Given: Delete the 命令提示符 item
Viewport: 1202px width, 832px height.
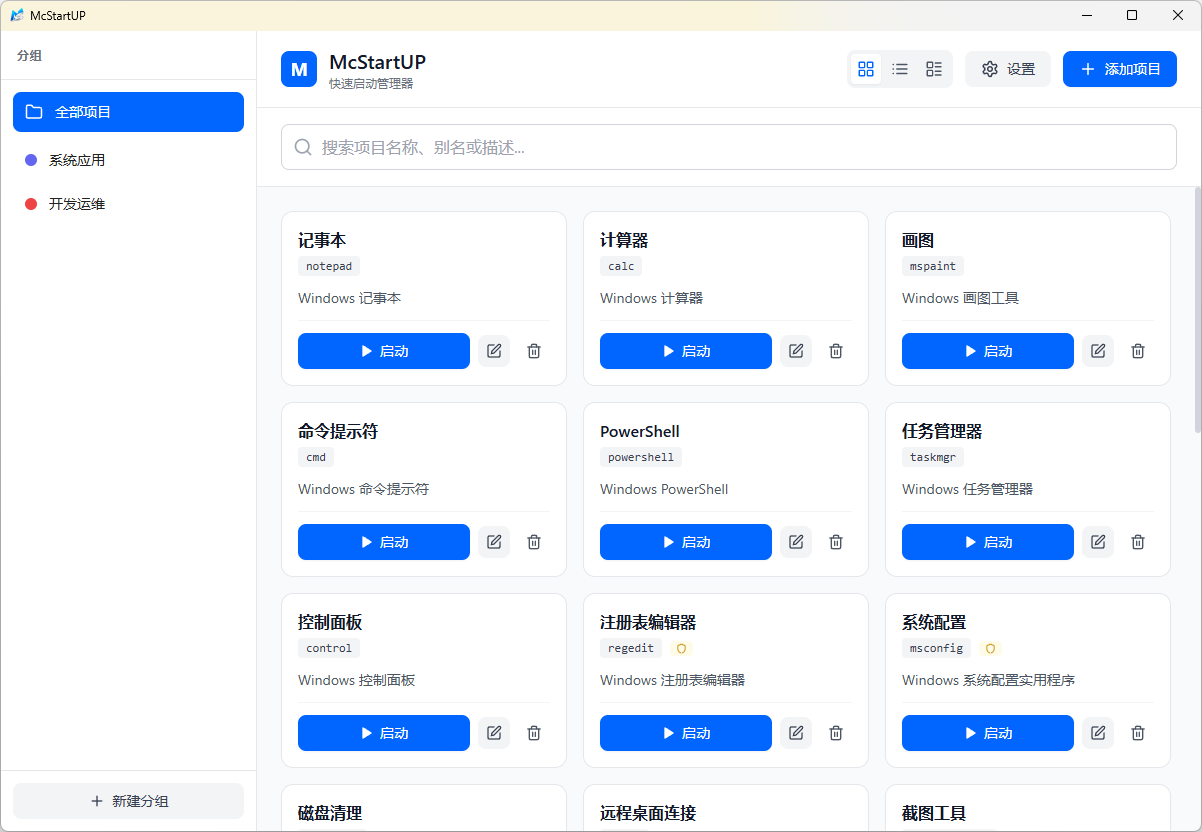Looking at the screenshot, I should pyautogui.click(x=534, y=542).
